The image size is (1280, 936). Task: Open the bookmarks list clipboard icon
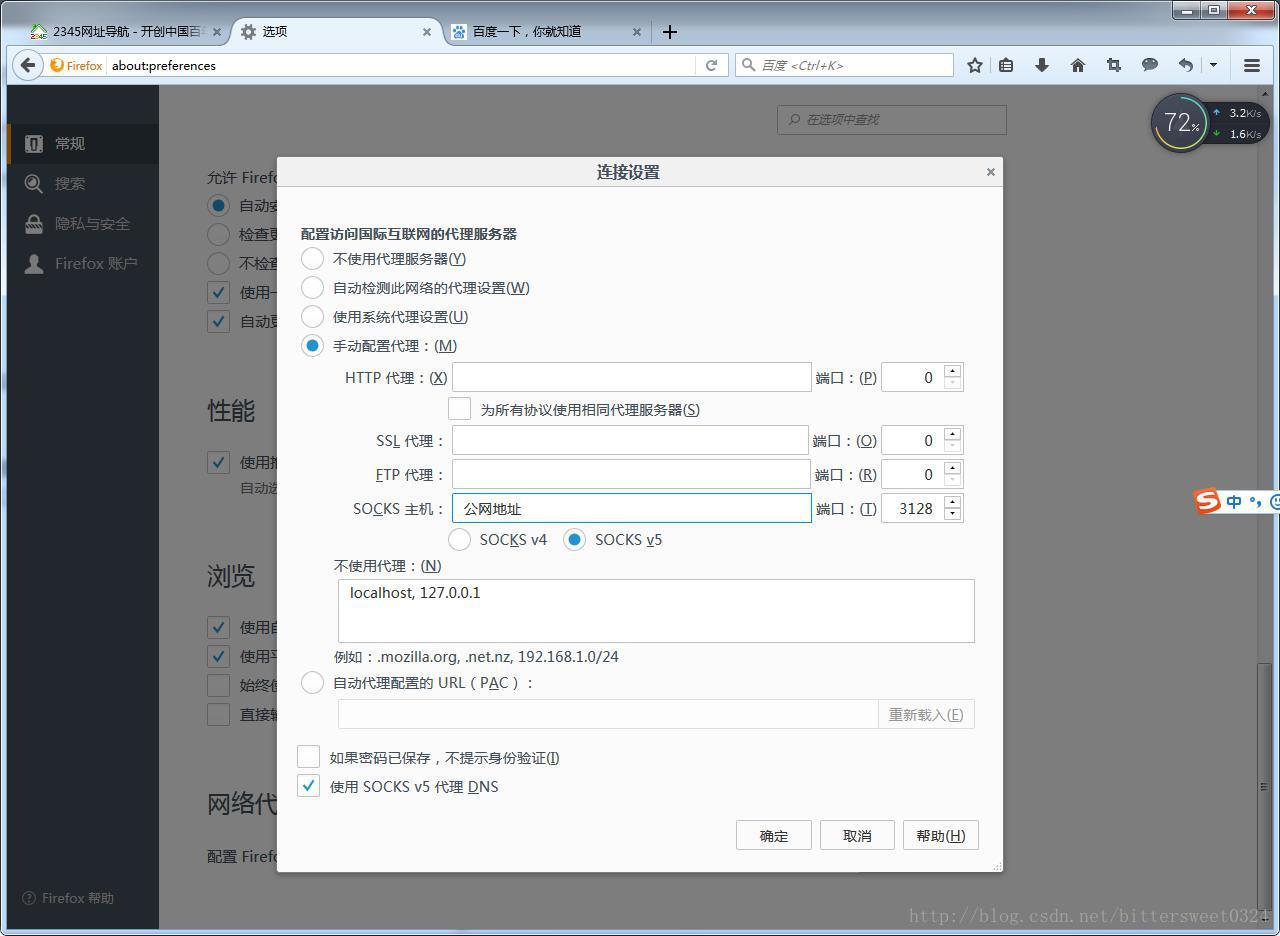tap(1006, 65)
